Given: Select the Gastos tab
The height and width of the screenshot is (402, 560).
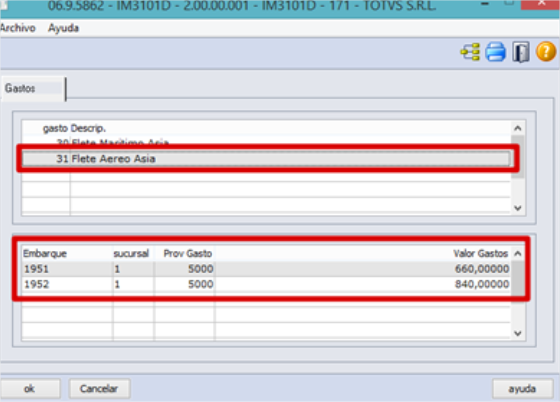Looking at the screenshot, I should point(33,89).
